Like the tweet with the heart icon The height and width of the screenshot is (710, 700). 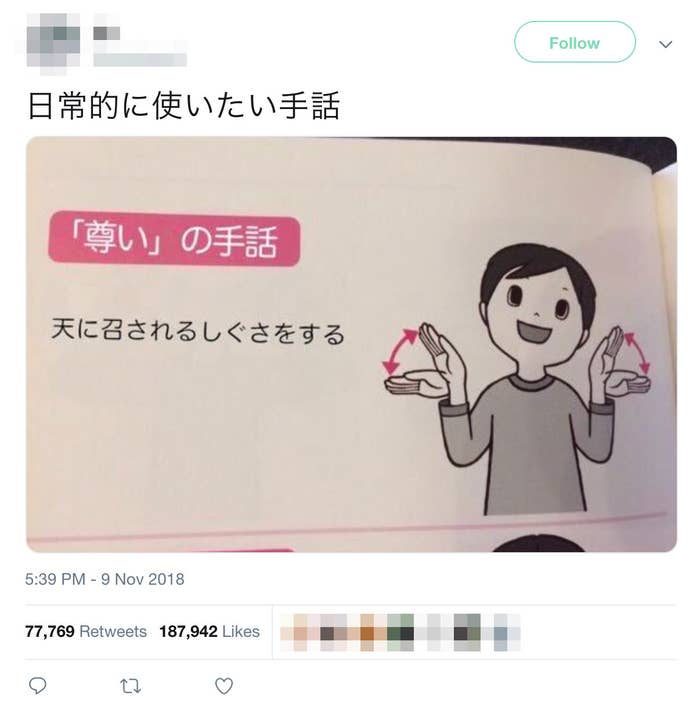(x=224, y=686)
